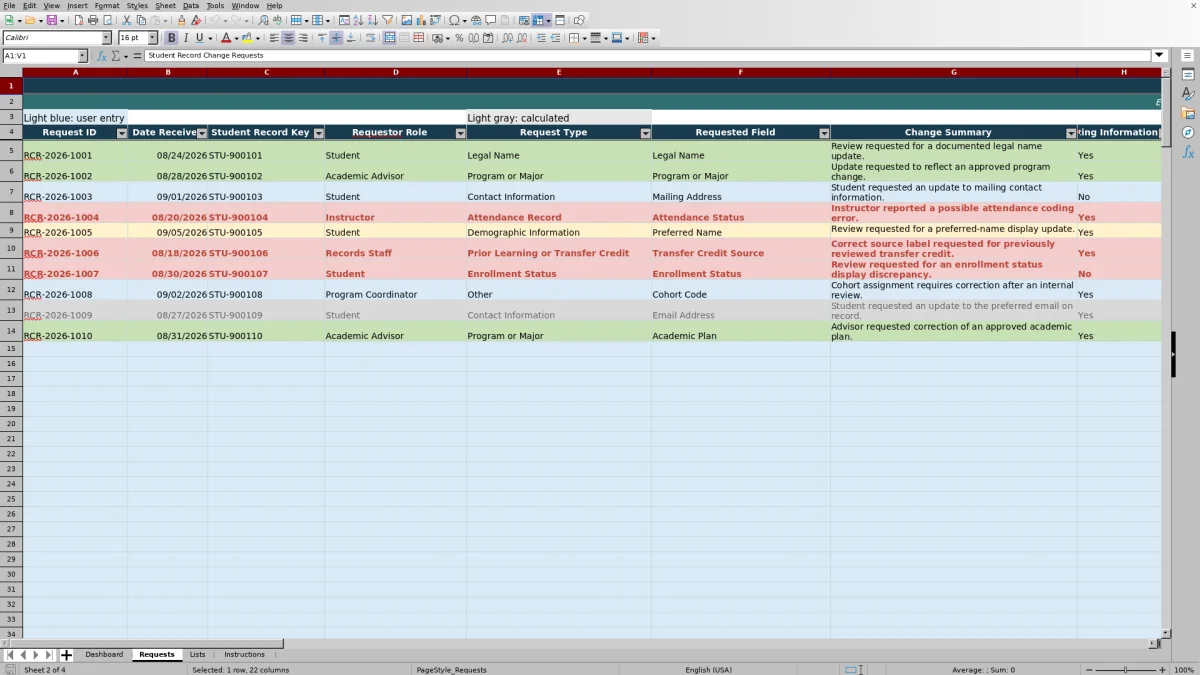
Task: Click the Font Color A swatch
Action: pos(226,38)
